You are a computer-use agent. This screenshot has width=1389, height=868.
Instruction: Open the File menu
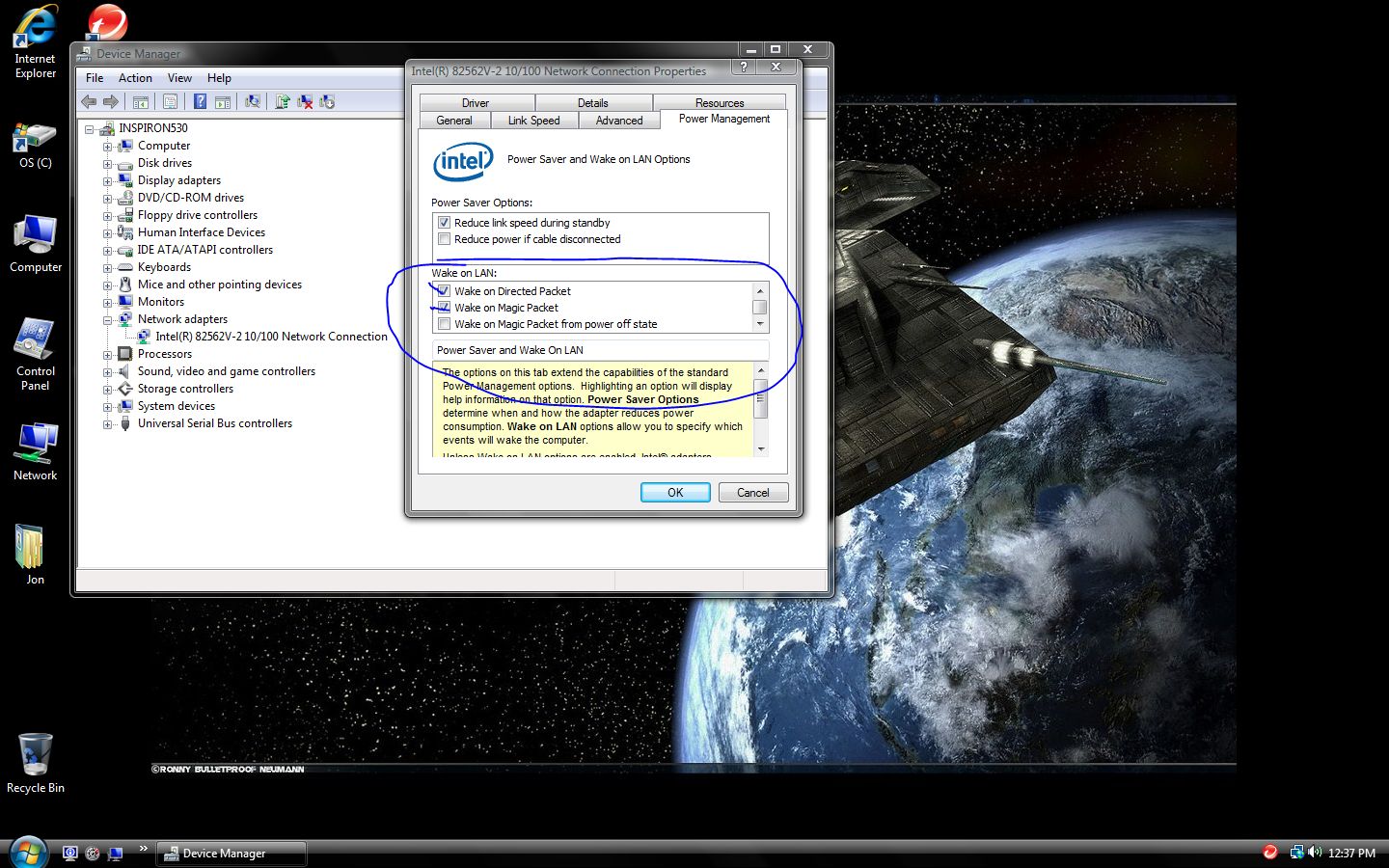tap(95, 78)
